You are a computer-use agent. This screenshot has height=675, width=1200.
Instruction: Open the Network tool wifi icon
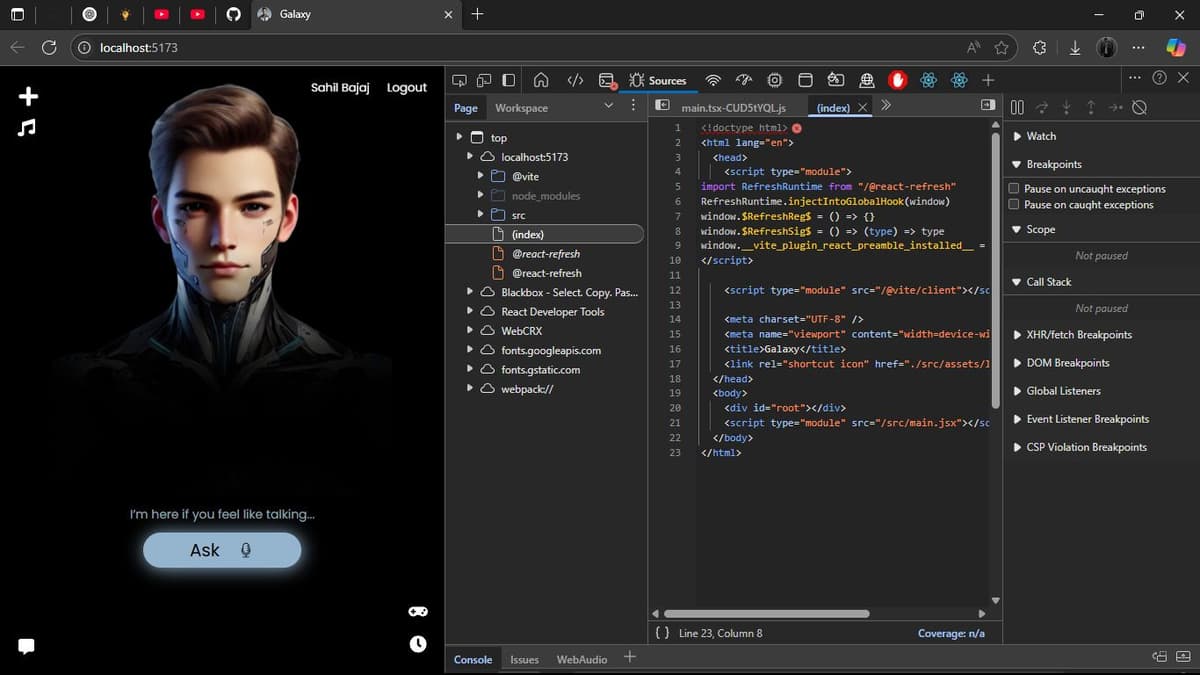coord(713,80)
